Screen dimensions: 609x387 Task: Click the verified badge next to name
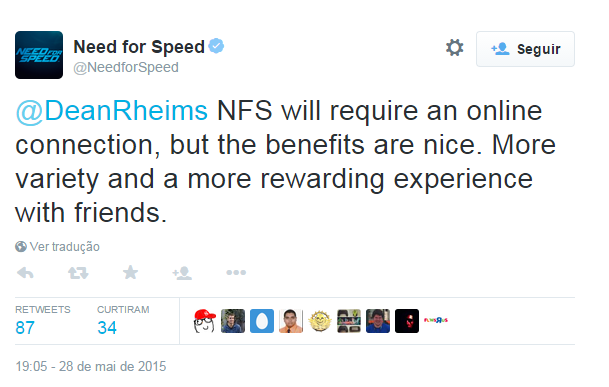click(x=216, y=46)
